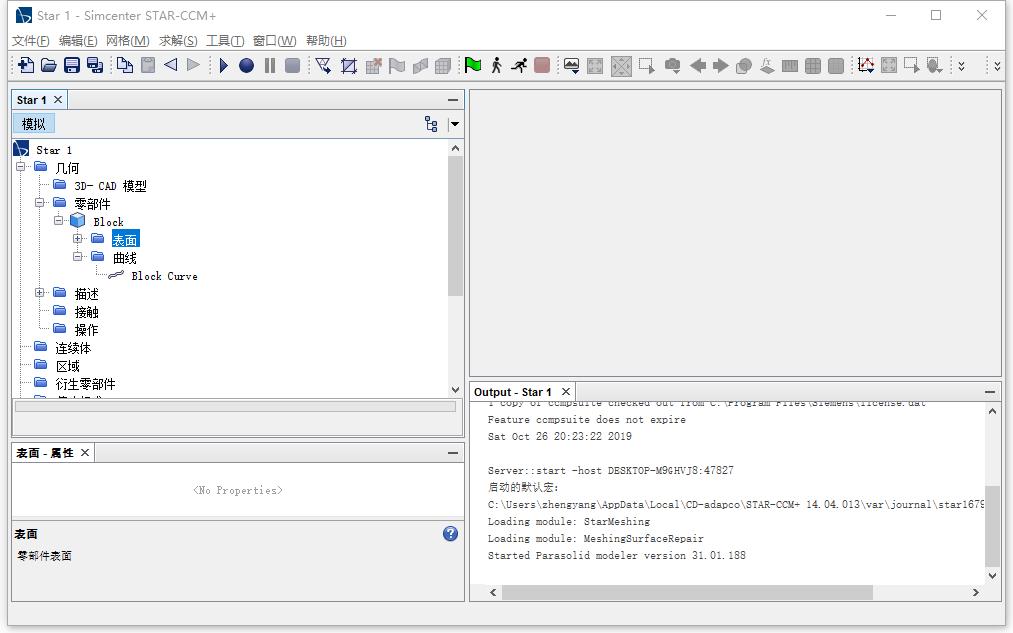Open the 工具(T) menu
The width and height of the screenshot is (1013, 633).
225,41
